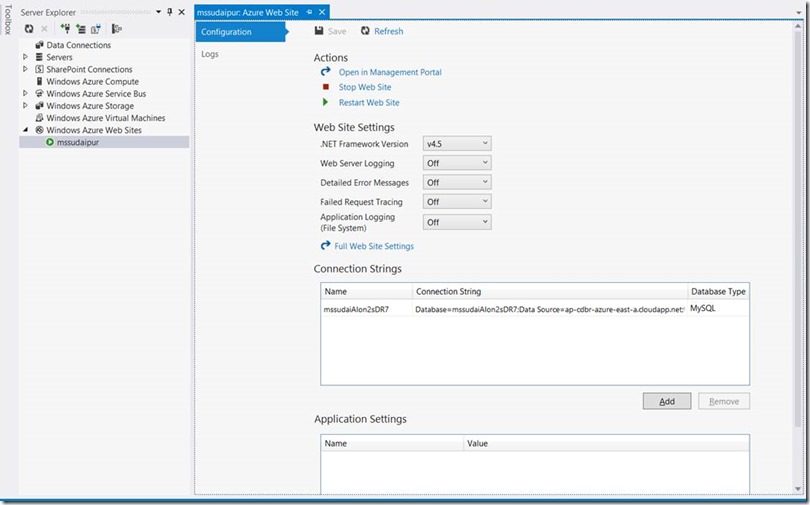Click connection strings Name column header
Screen dimensions: 810x505
click(x=366, y=291)
